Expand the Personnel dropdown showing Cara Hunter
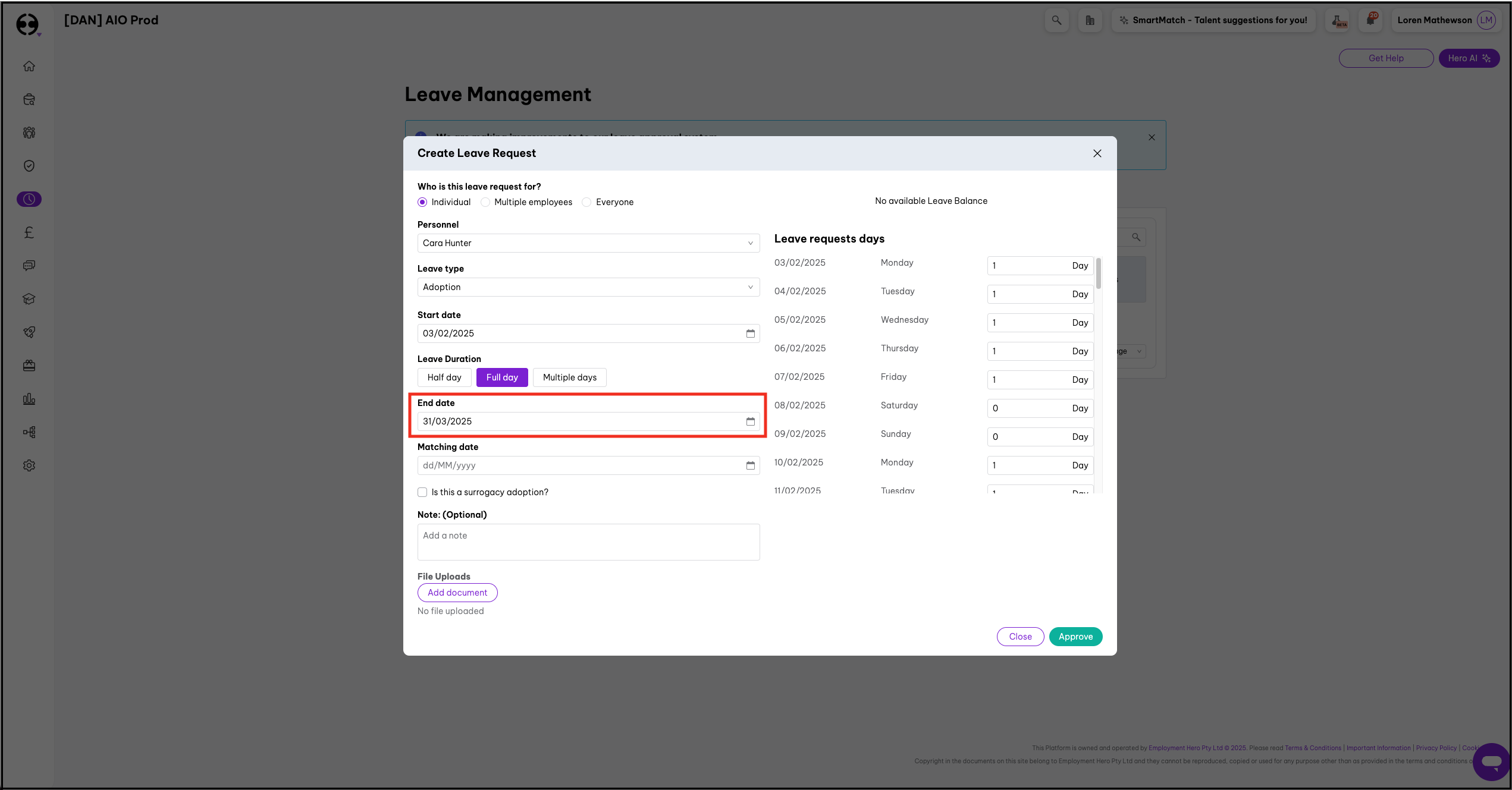 click(588, 243)
